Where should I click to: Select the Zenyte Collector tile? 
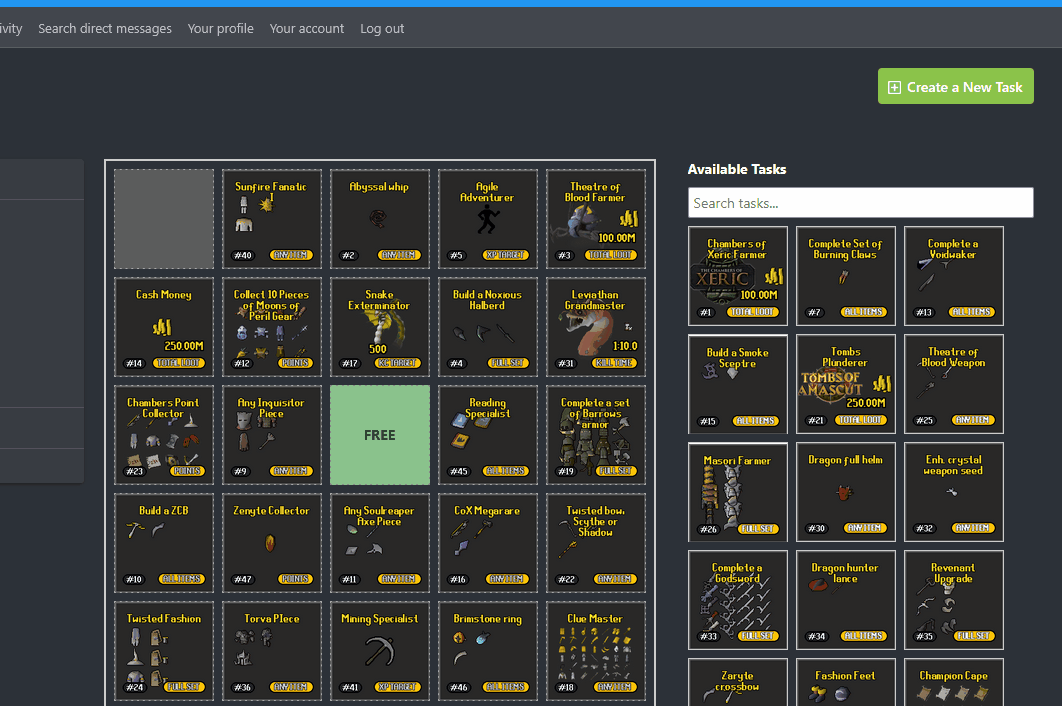[272, 543]
